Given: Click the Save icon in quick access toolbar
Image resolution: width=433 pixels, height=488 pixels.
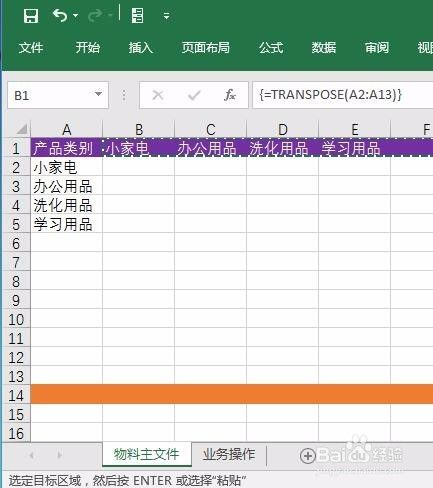Looking at the screenshot, I should click(31, 15).
